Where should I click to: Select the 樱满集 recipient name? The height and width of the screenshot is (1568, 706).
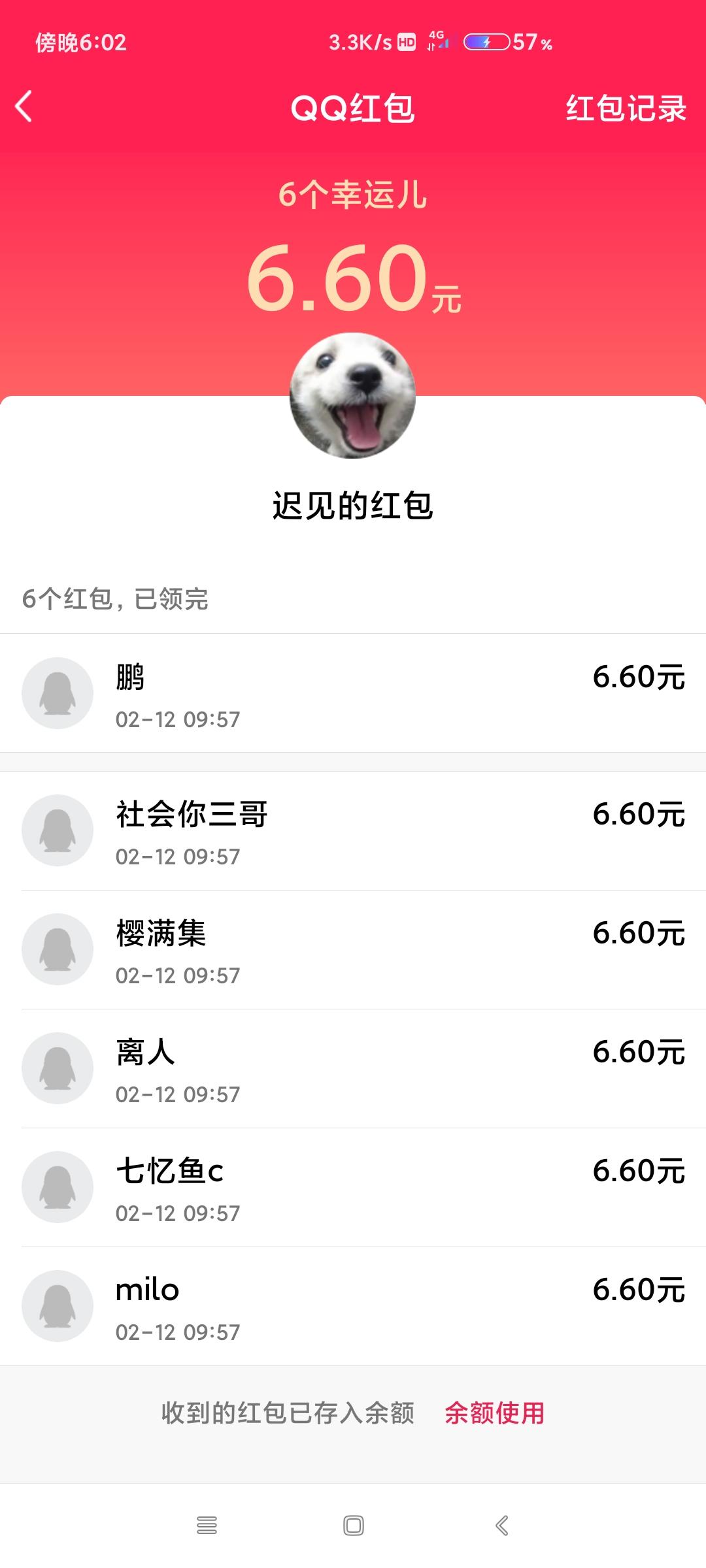pyautogui.click(x=161, y=933)
